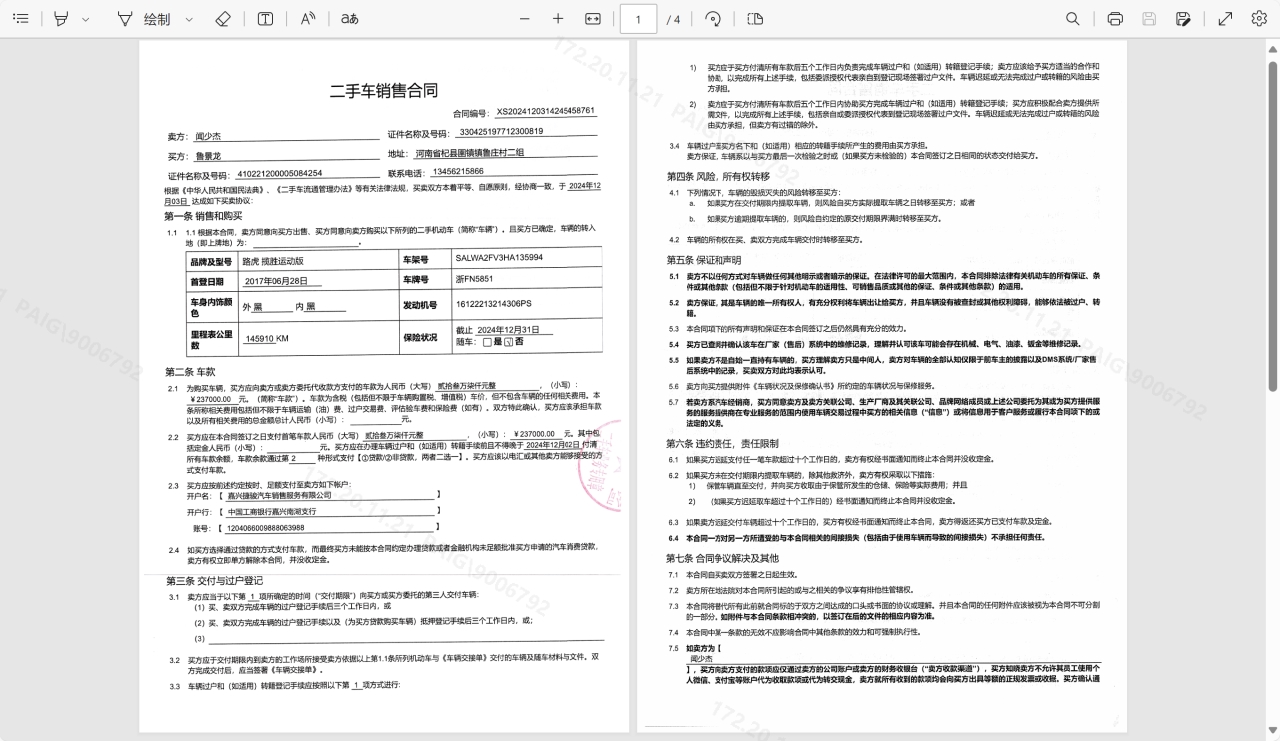
Task: Click the page number input field
Action: point(638,19)
